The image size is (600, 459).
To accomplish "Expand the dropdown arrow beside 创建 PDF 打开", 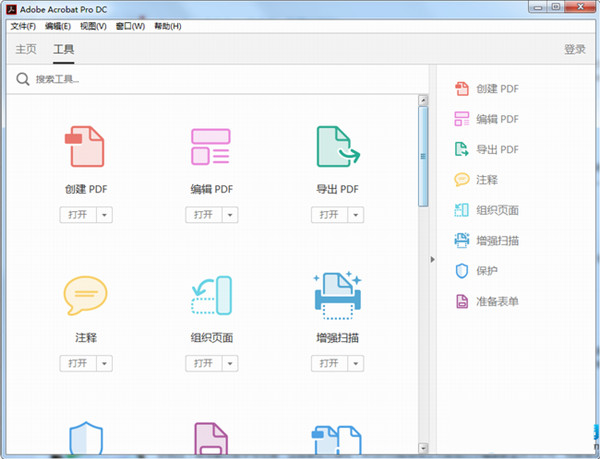I will click(x=105, y=214).
